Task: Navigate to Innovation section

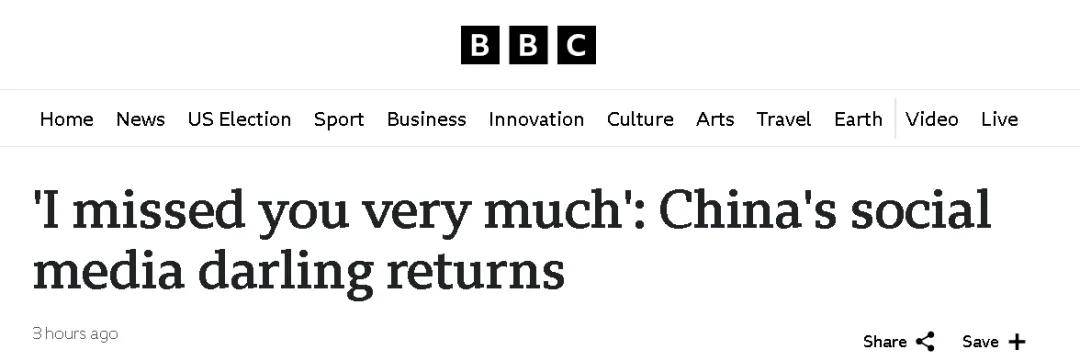Action: coord(536,119)
